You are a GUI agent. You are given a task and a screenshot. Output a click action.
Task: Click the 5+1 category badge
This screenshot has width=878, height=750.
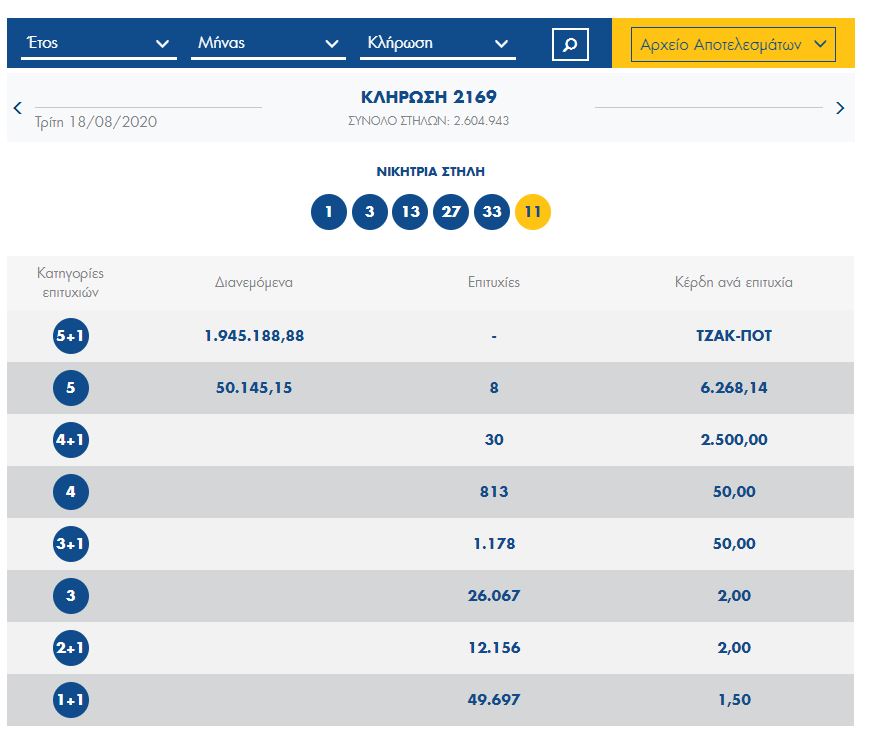tap(71, 336)
